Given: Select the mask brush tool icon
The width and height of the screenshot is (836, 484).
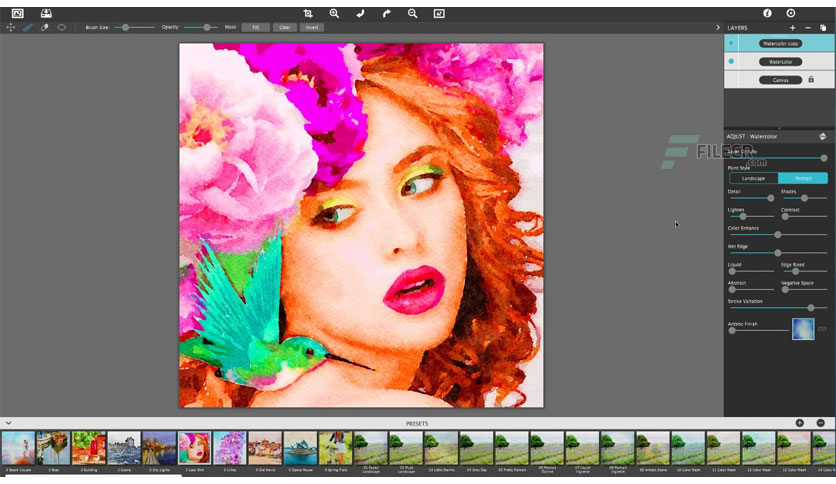Looking at the screenshot, I should (x=28, y=27).
